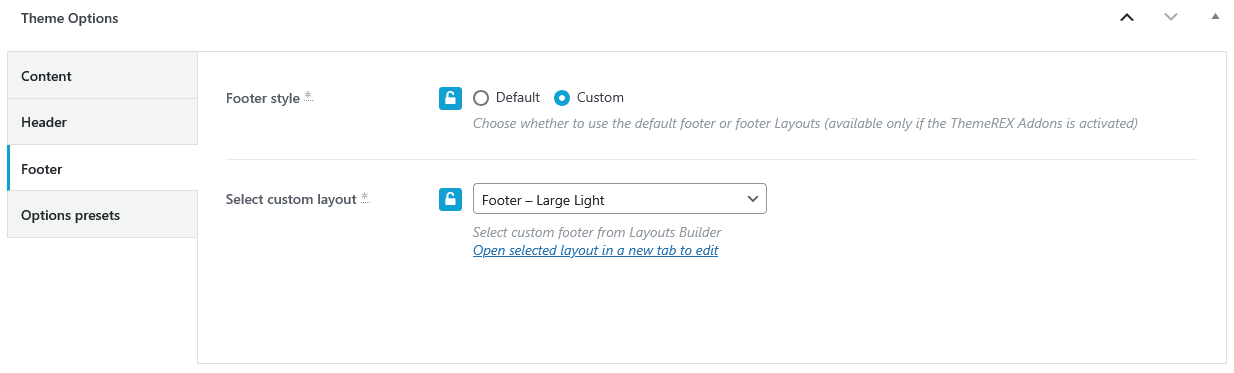Click the Footer style field label

coord(263,98)
